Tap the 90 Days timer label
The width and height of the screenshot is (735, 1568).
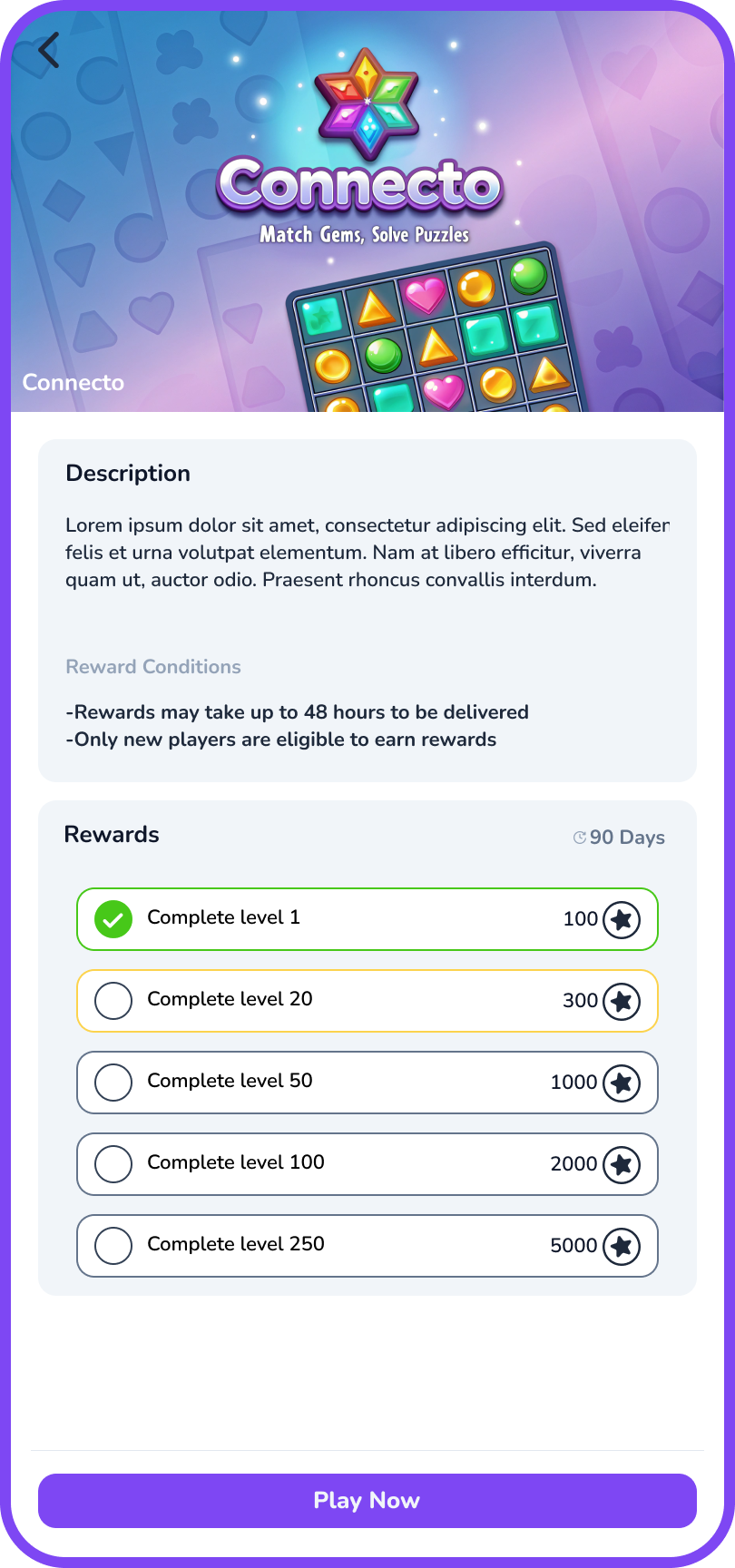[626, 837]
